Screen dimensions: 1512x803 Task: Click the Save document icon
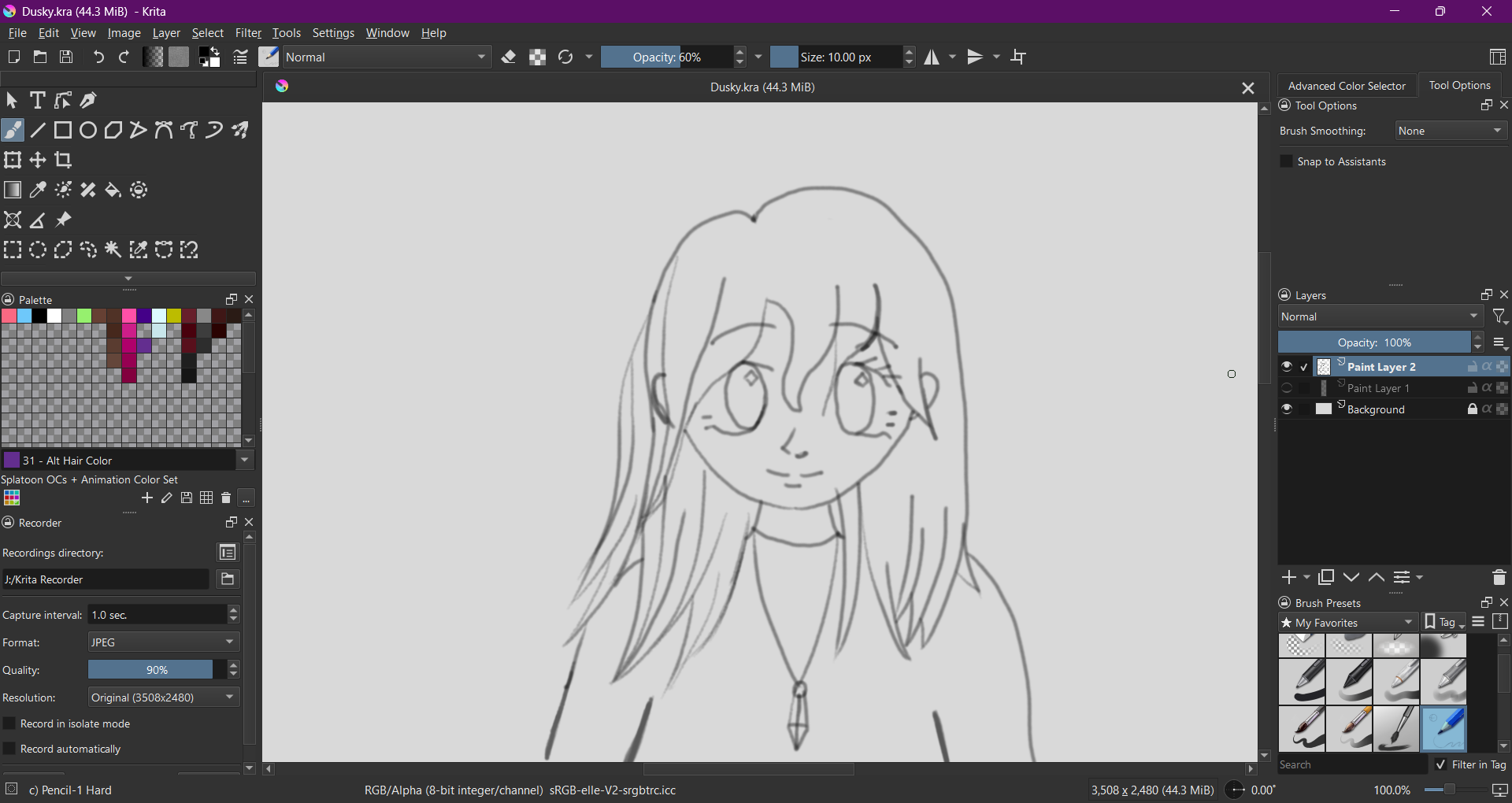[67, 57]
